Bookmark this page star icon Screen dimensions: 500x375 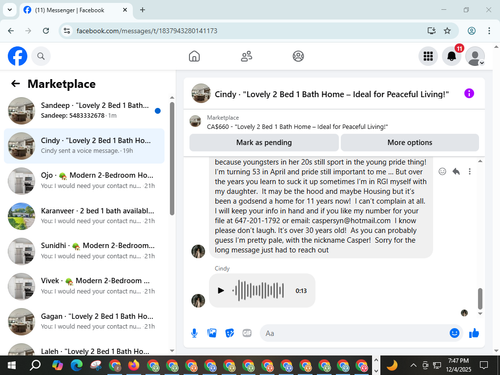pos(447,31)
